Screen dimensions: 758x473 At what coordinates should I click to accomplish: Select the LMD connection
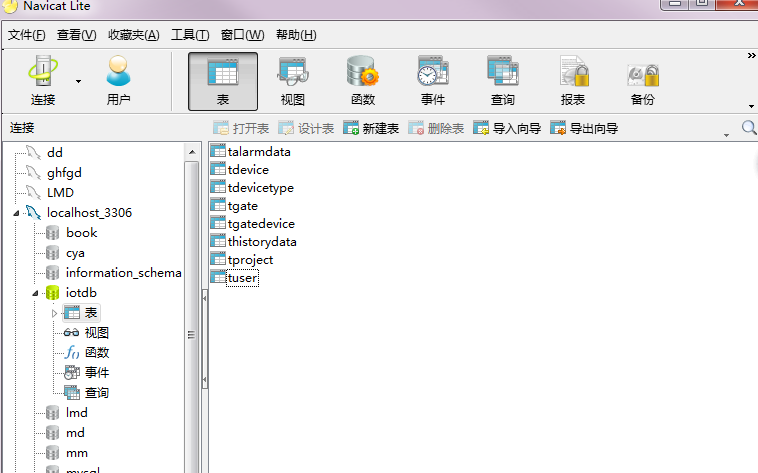coord(60,192)
